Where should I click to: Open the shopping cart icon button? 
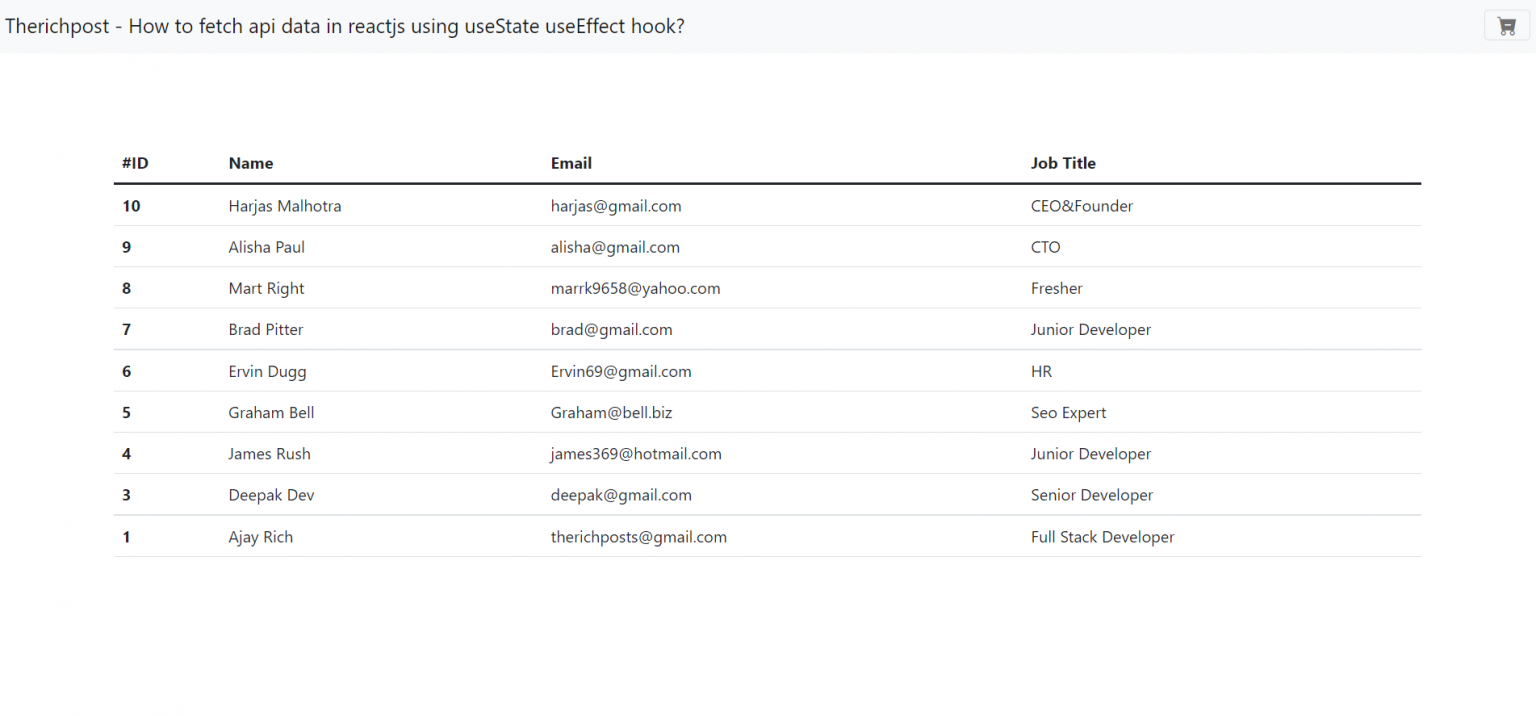[x=1507, y=26]
